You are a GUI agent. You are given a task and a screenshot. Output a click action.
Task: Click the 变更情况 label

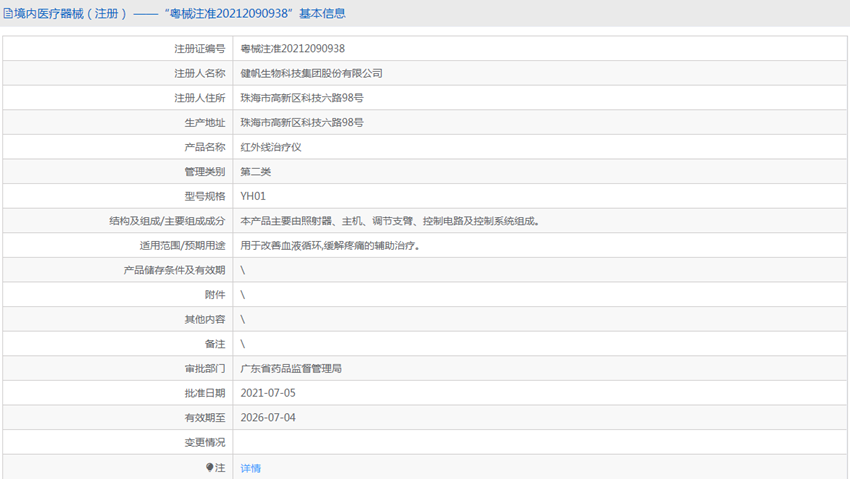tap(205, 442)
